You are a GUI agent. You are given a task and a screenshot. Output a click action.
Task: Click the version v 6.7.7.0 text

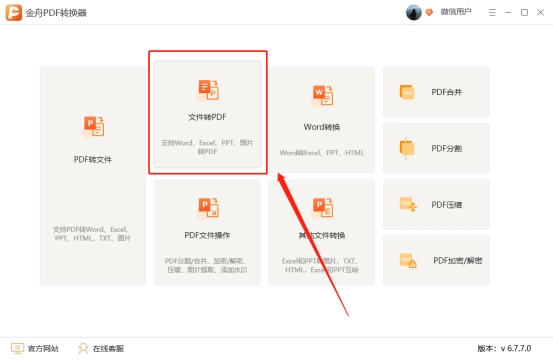(x=504, y=349)
